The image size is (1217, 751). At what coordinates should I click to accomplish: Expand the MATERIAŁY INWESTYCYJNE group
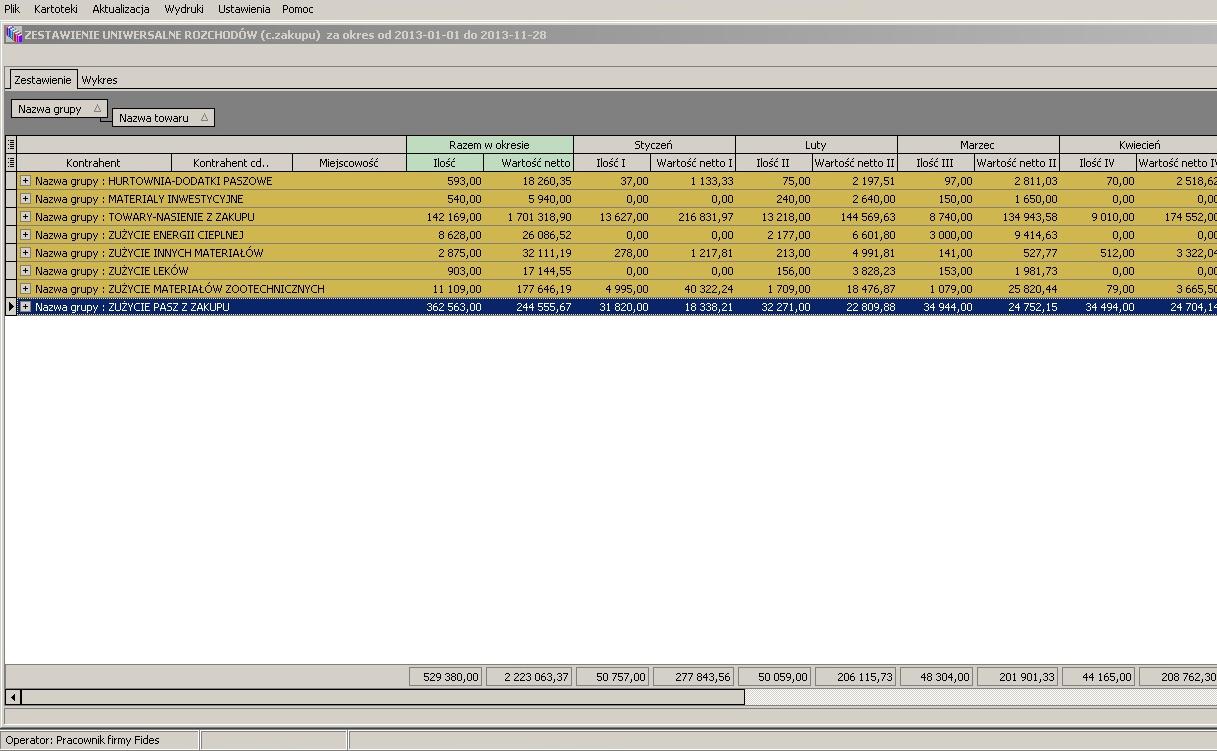pos(26,199)
